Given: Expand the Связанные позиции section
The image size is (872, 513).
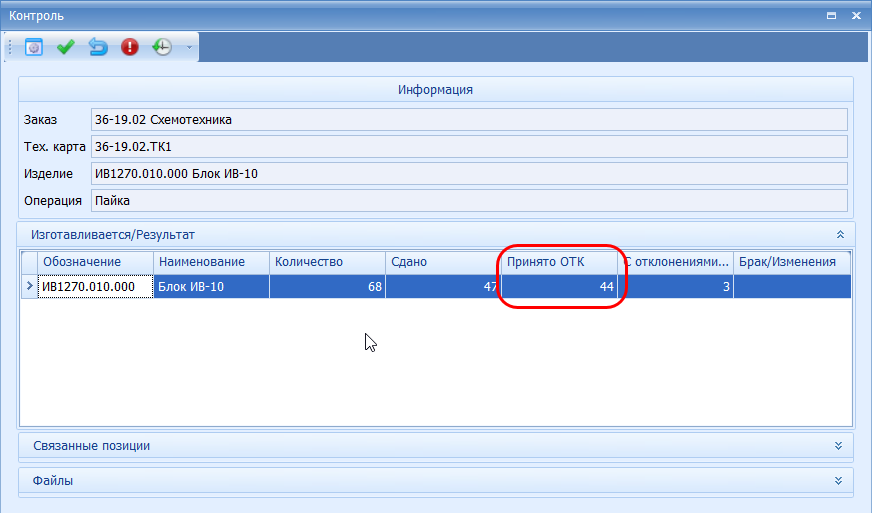Looking at the screenshot, I should pyautogui.click(x=839, y=445).
